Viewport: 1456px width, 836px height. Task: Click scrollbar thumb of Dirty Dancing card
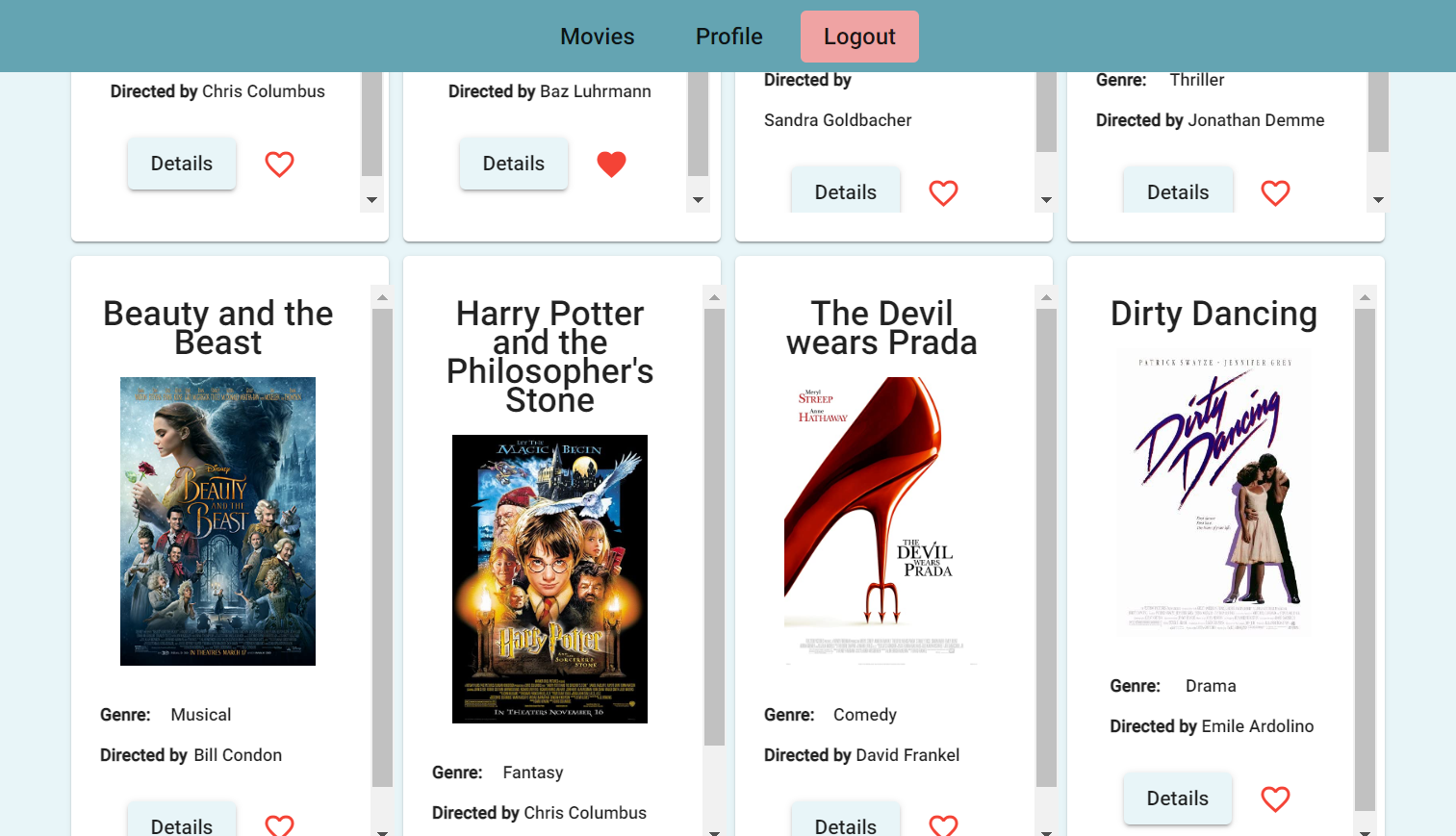tap(1365, 560)
